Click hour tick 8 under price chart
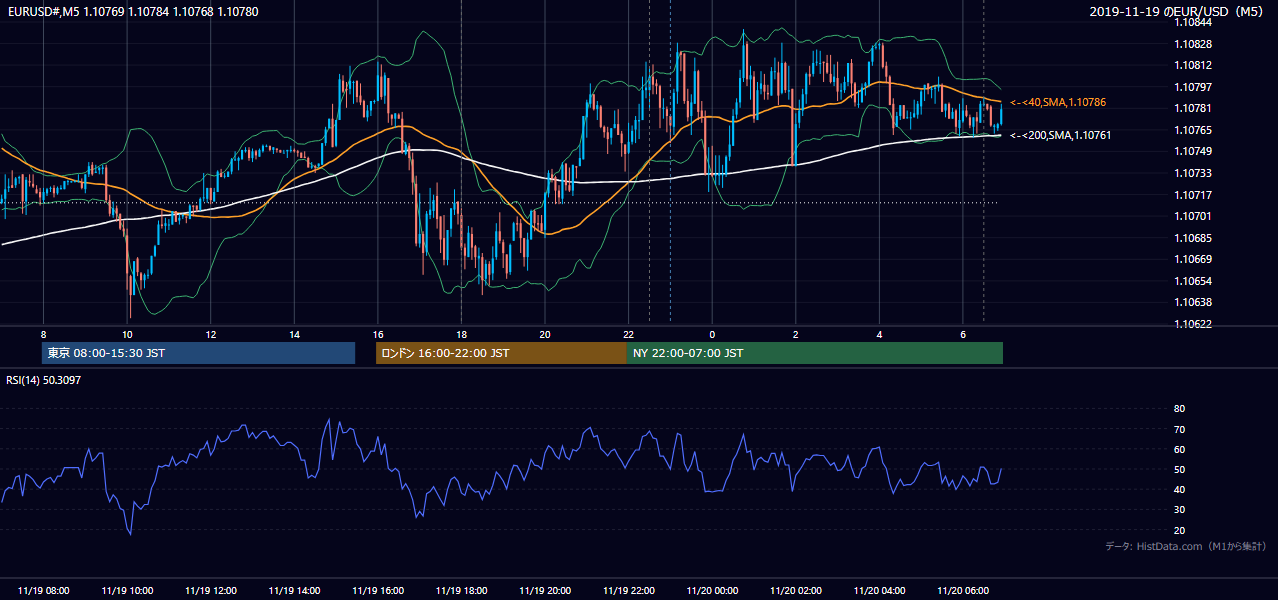Image resolution: width=1278 pixels, height=600 pixels. coord(44,334)
